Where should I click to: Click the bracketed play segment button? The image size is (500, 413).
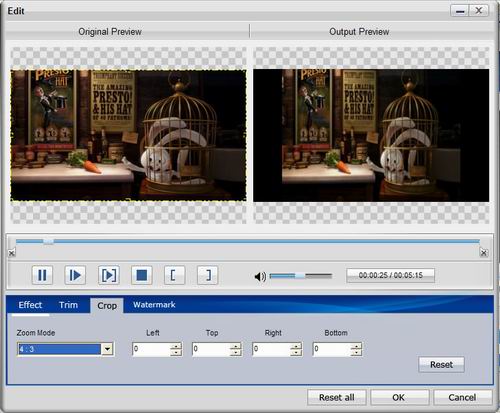pos(109,275)
